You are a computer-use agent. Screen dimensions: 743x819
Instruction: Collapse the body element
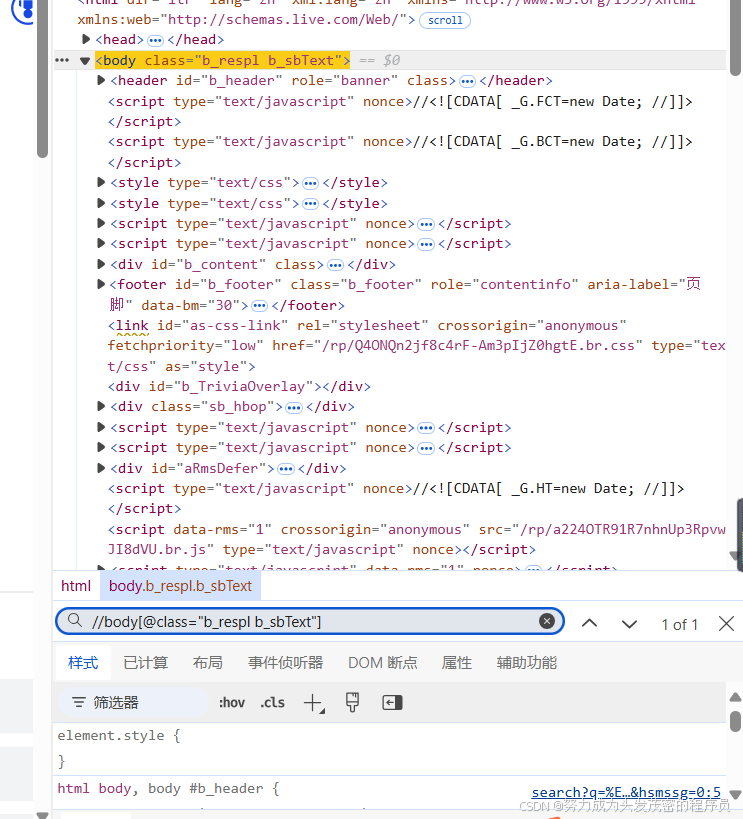[85, 61]
